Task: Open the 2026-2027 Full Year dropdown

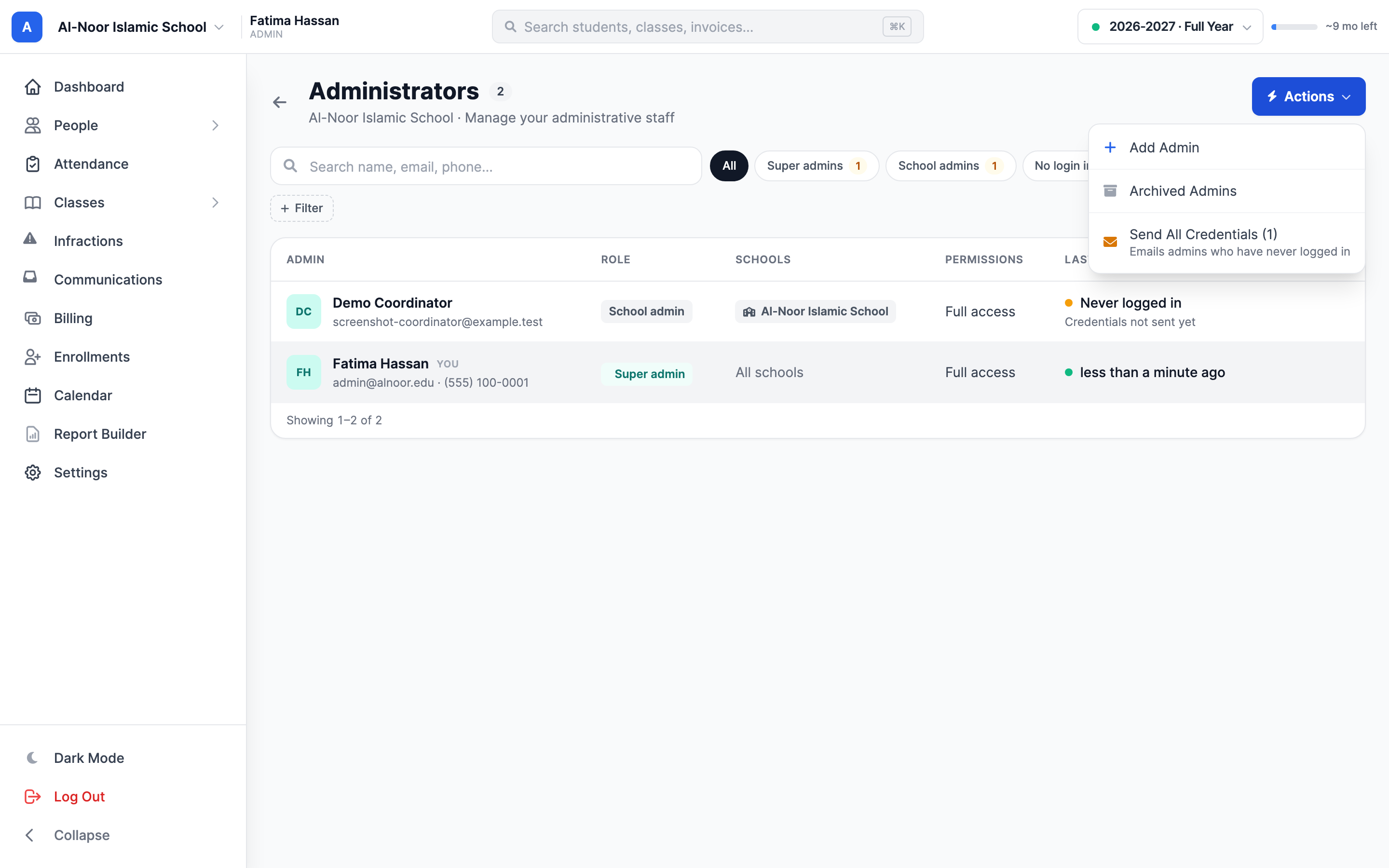Action: [1170, 27]
